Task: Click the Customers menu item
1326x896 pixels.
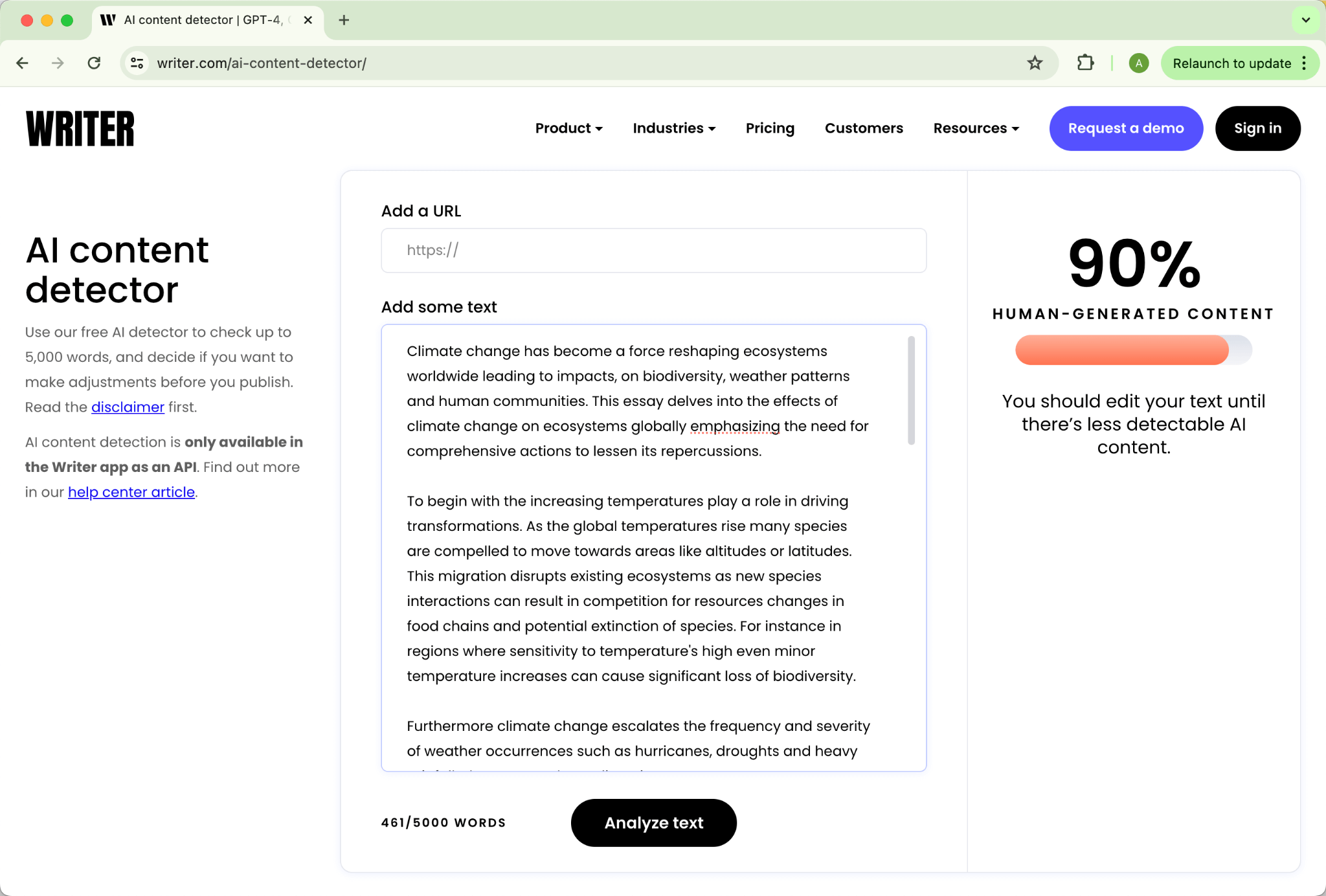Action: click(863, 128)
